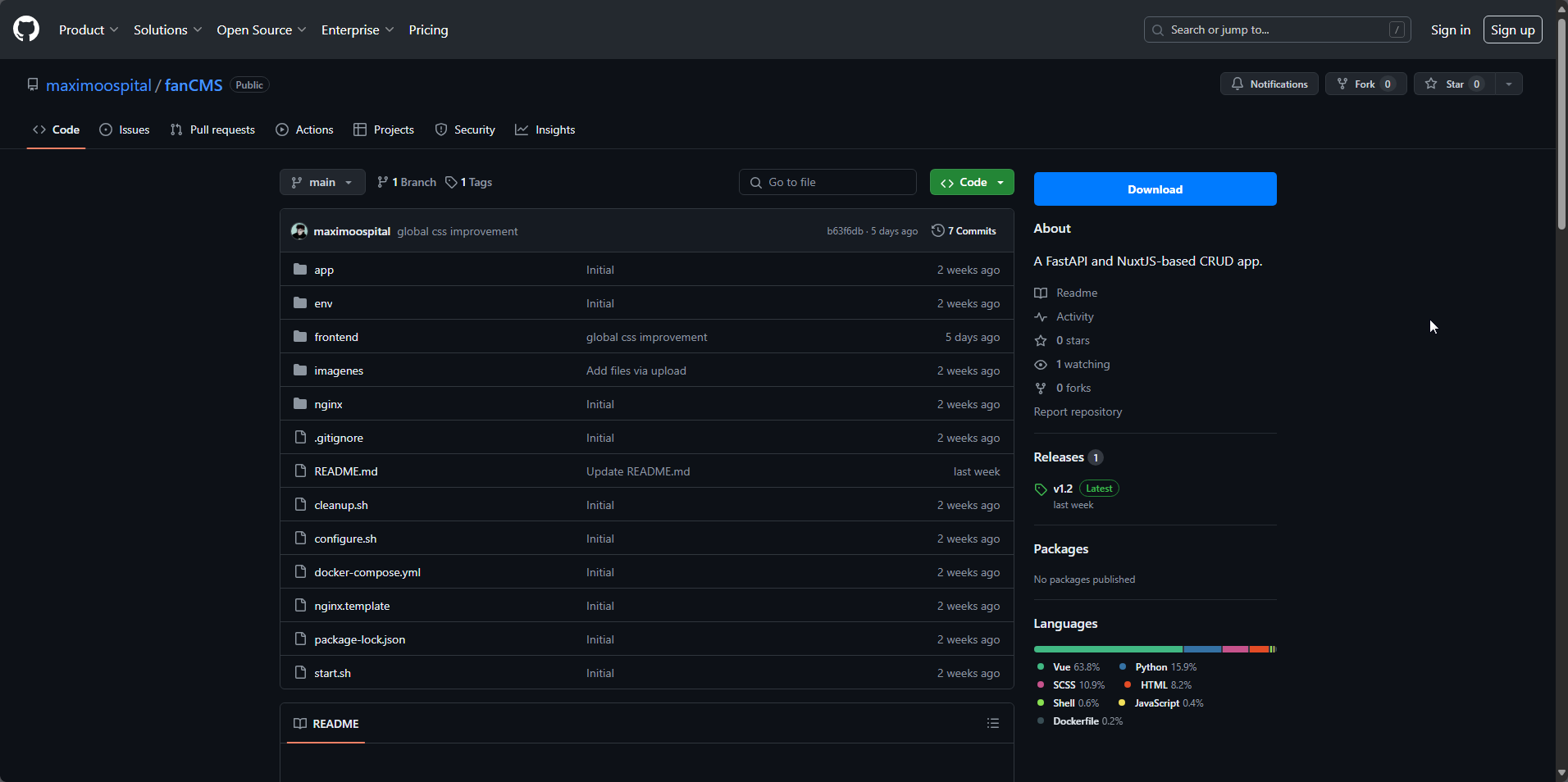Viewport: 1568px width, 782px height.
Task: Fork the fanCMS repository
Action: pos(1365,84)
